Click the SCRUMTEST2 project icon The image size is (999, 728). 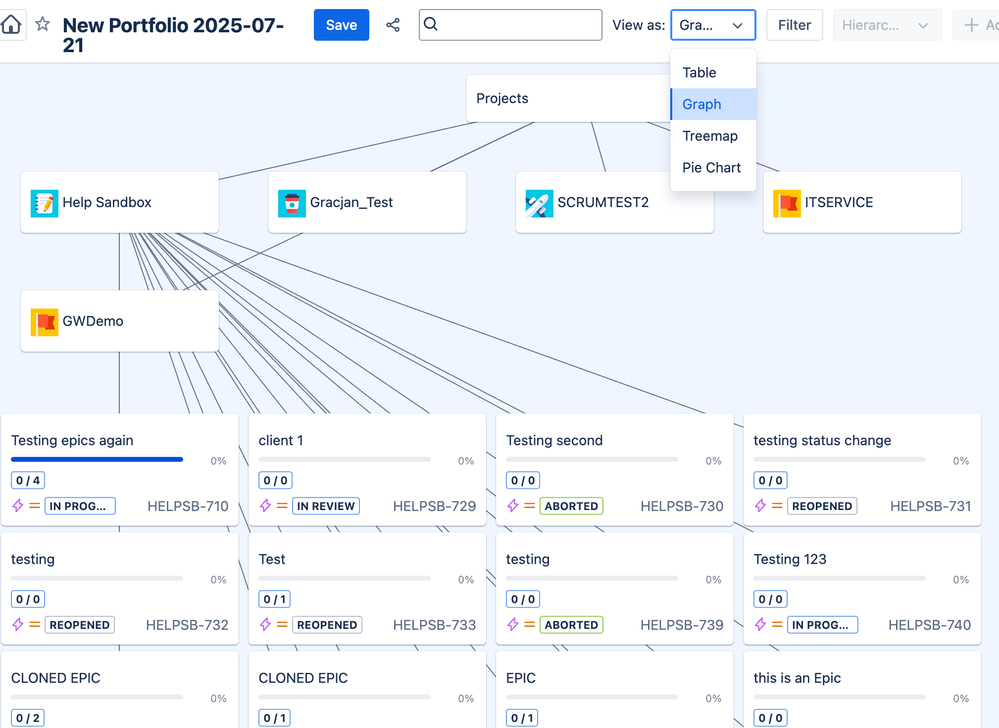[x=539, y=203]
